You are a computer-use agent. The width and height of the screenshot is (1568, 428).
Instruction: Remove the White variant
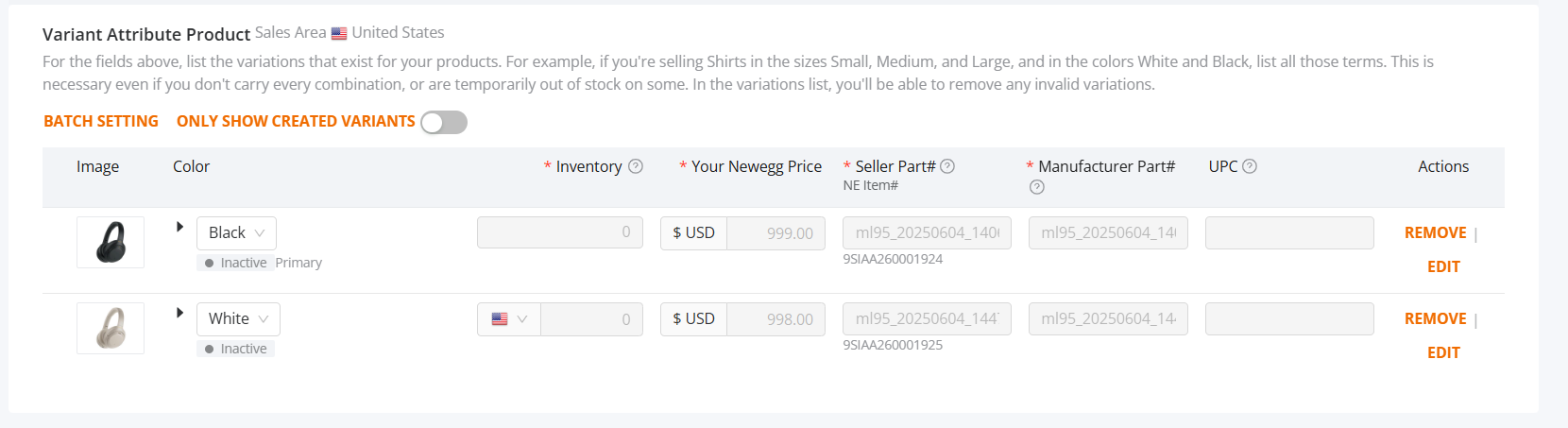coord(1435,318)
